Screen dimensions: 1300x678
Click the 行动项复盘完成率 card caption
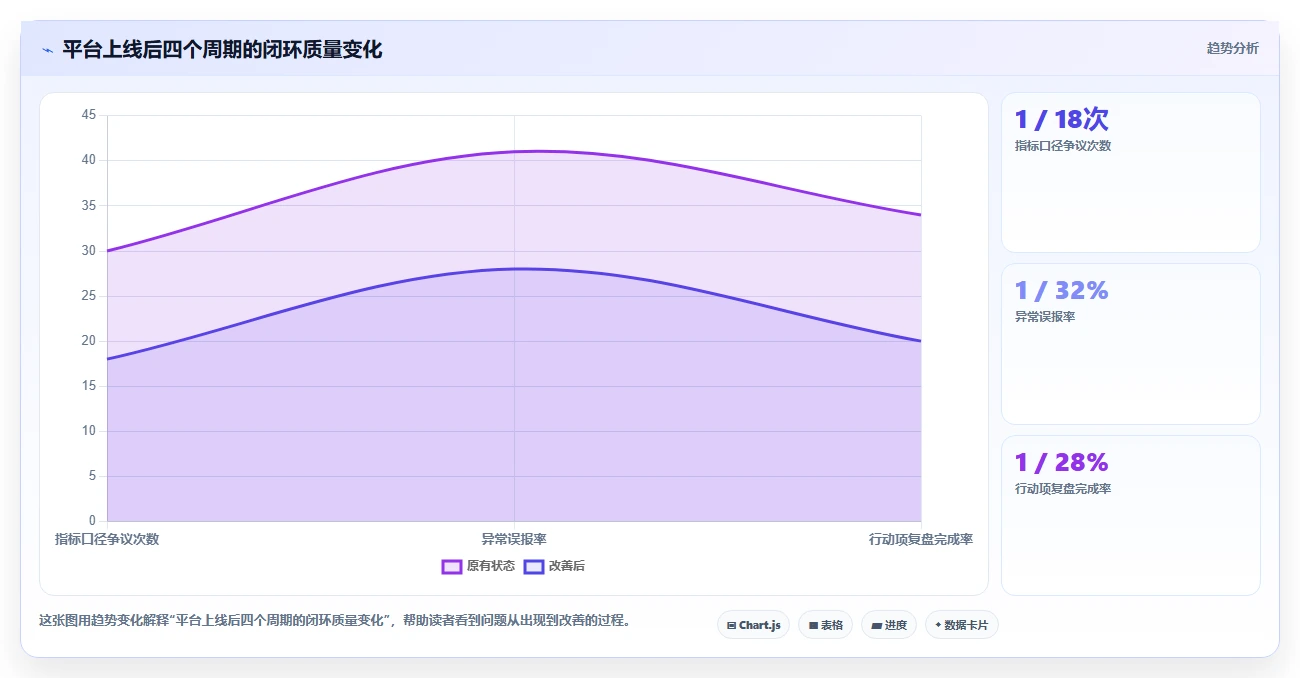click(x=1063, y=489)
